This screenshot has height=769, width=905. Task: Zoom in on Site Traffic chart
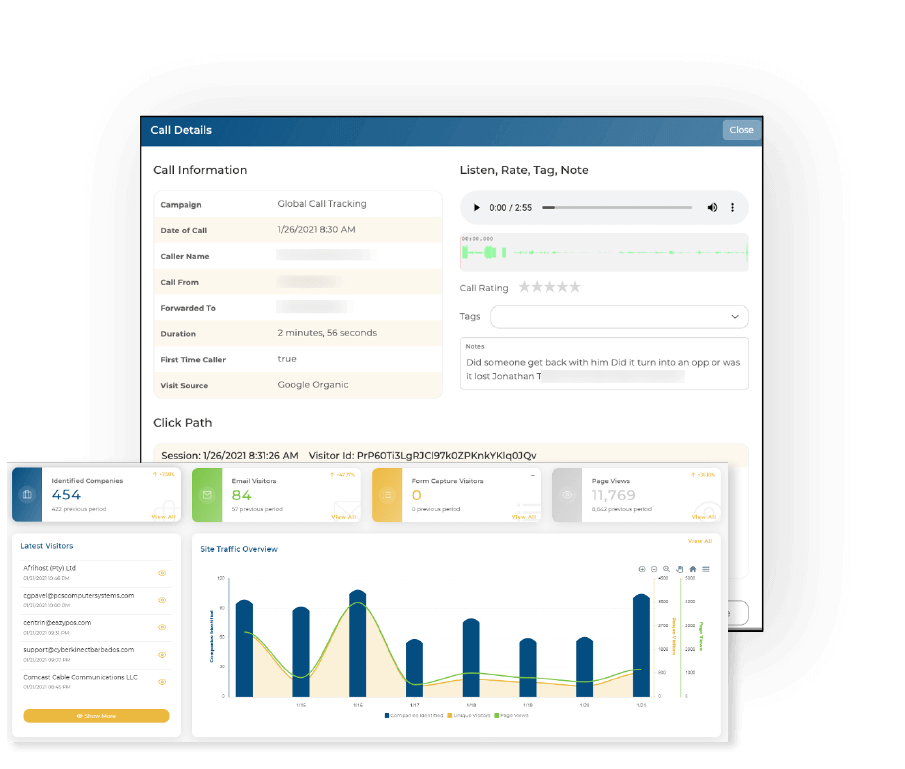(x=642, y=569)
